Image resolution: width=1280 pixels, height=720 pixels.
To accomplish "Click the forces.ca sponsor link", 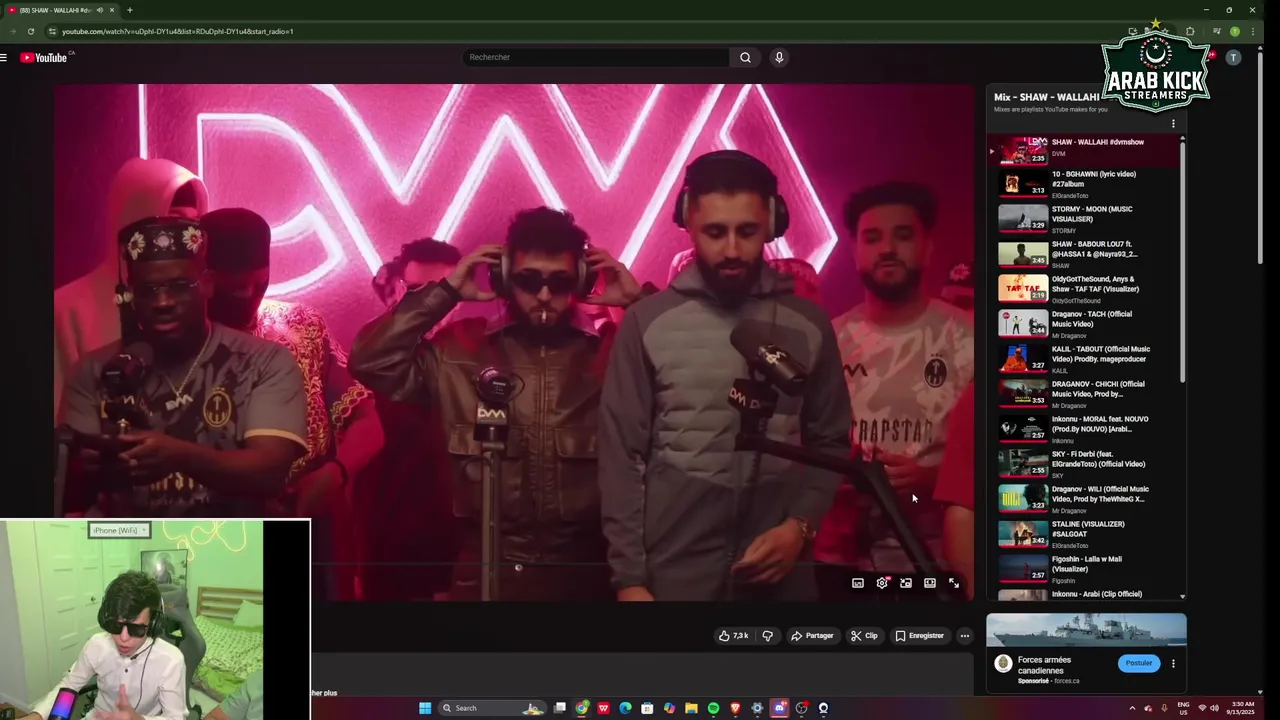I will [x=1066, y=681].
